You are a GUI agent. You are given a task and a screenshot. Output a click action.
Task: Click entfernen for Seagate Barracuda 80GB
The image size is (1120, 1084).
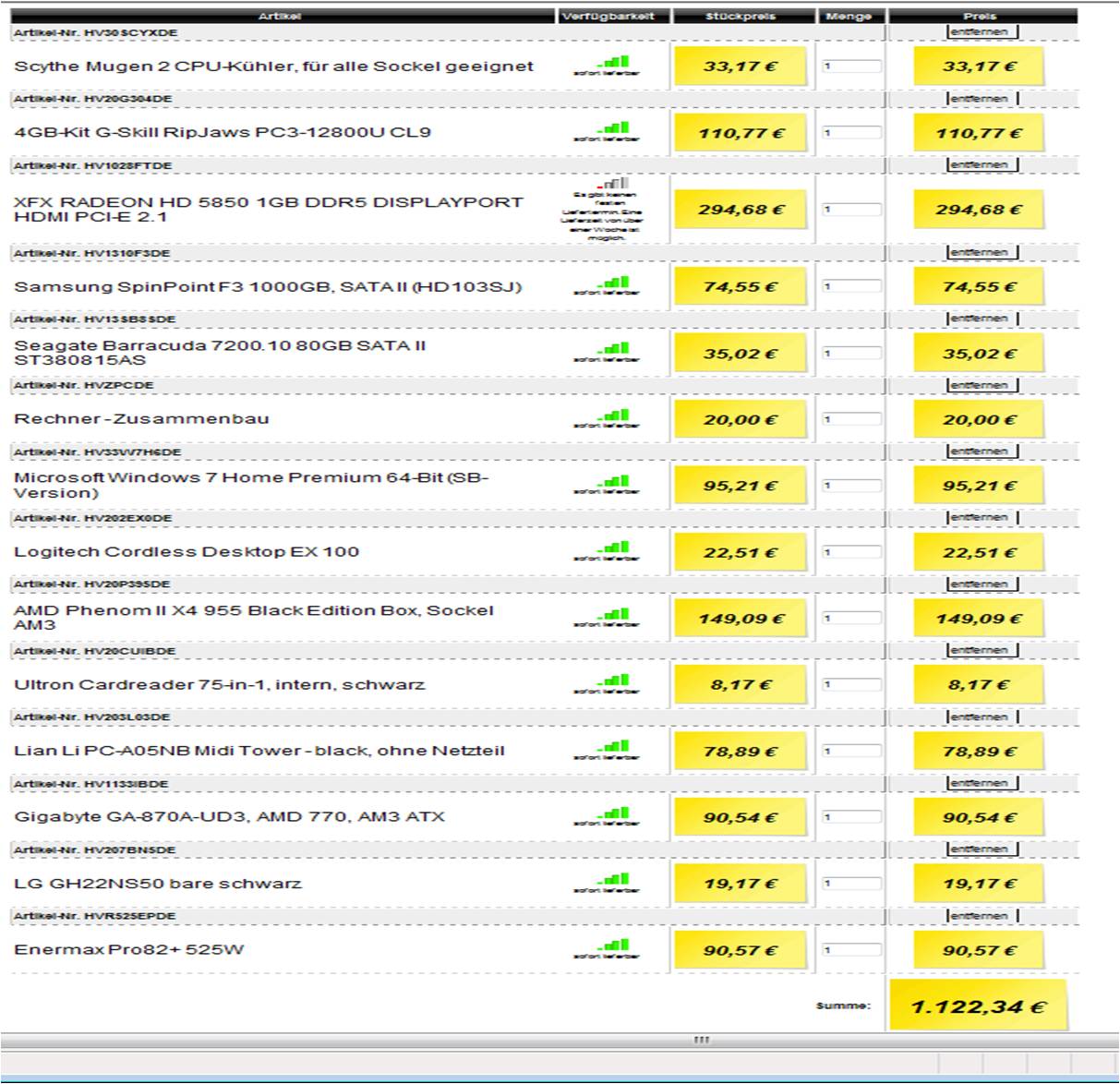[982, 319]
